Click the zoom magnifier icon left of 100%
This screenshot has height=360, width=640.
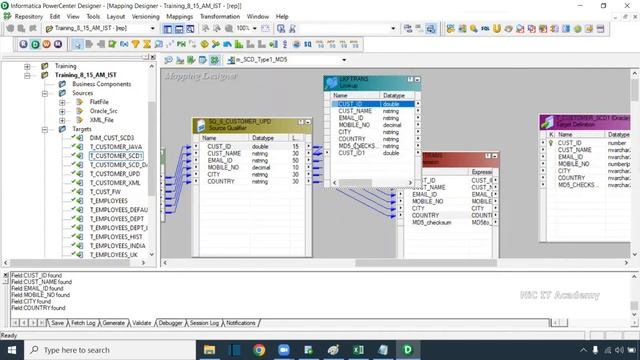[x=229, y=28]
